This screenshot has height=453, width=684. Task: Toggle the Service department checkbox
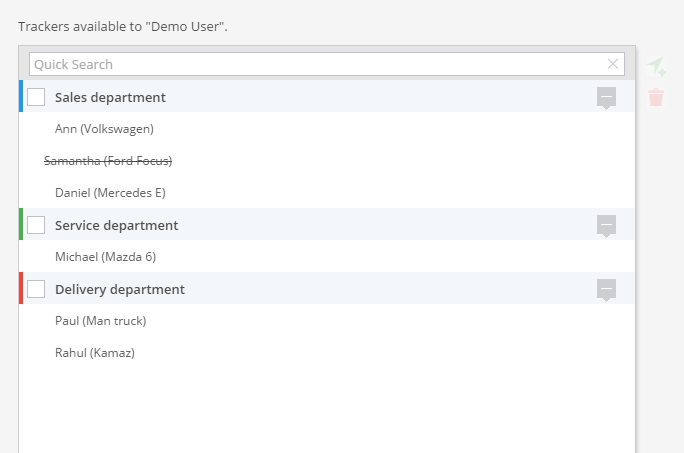tap(36, 225)
